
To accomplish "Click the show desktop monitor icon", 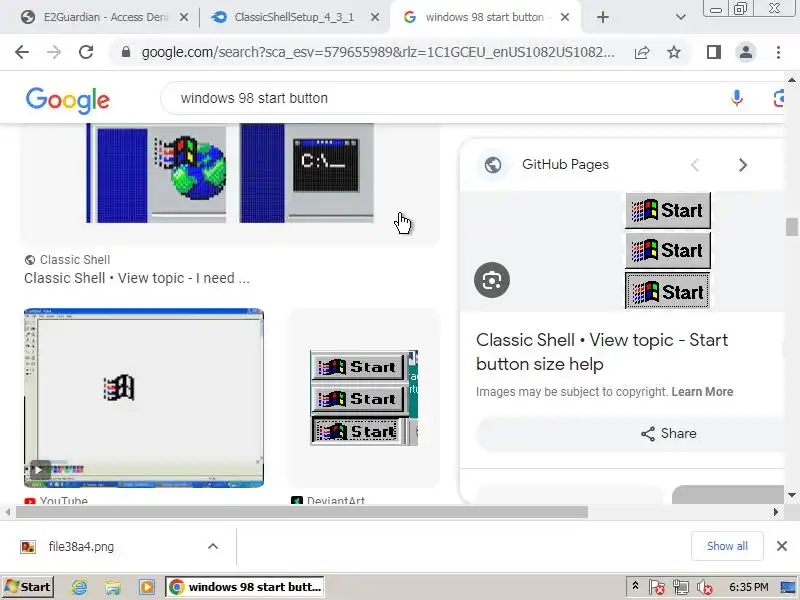I will coord(788,587).
